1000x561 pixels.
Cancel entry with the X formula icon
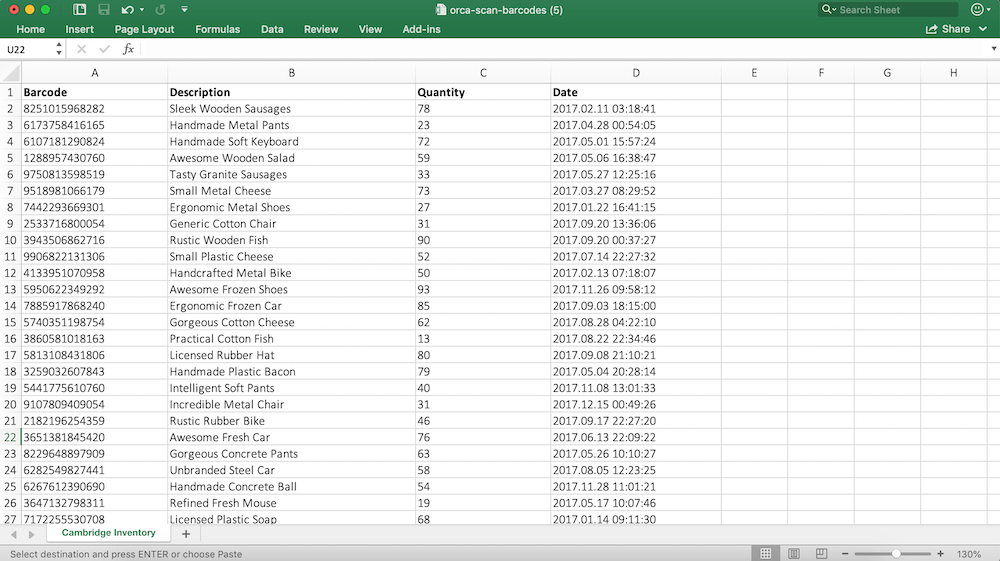(81, 49)
